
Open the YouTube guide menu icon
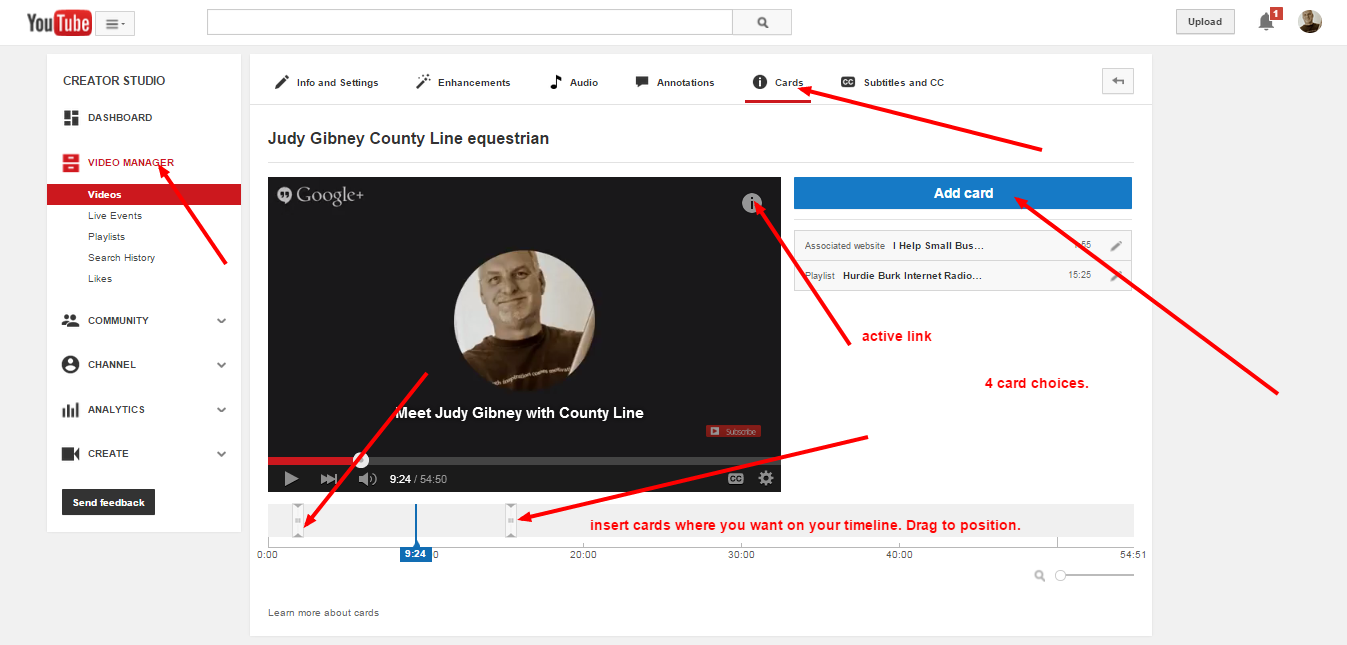click(x=116, y=24)
